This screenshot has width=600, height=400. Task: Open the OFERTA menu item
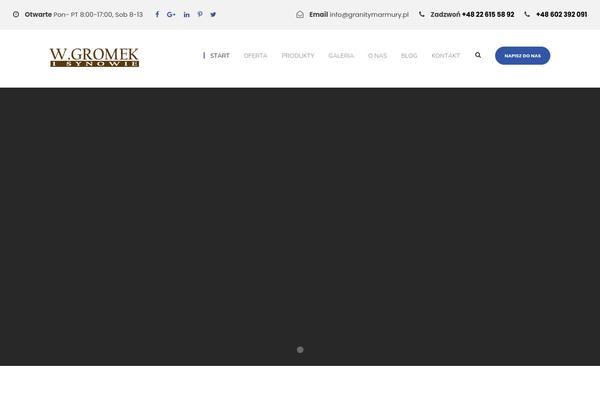click(x=256, y=56)
